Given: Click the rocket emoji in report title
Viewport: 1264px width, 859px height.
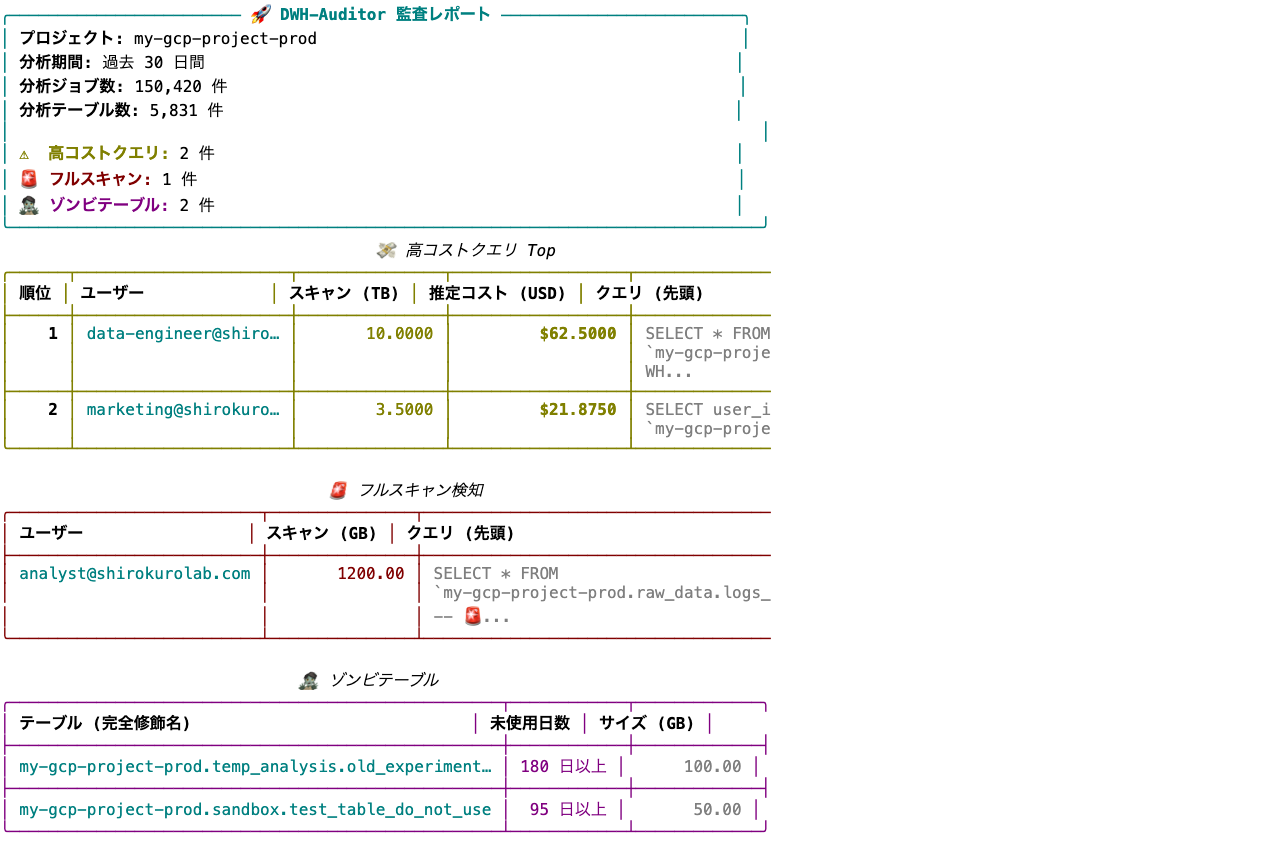Looking at the screenshot, I should point(260,14).
